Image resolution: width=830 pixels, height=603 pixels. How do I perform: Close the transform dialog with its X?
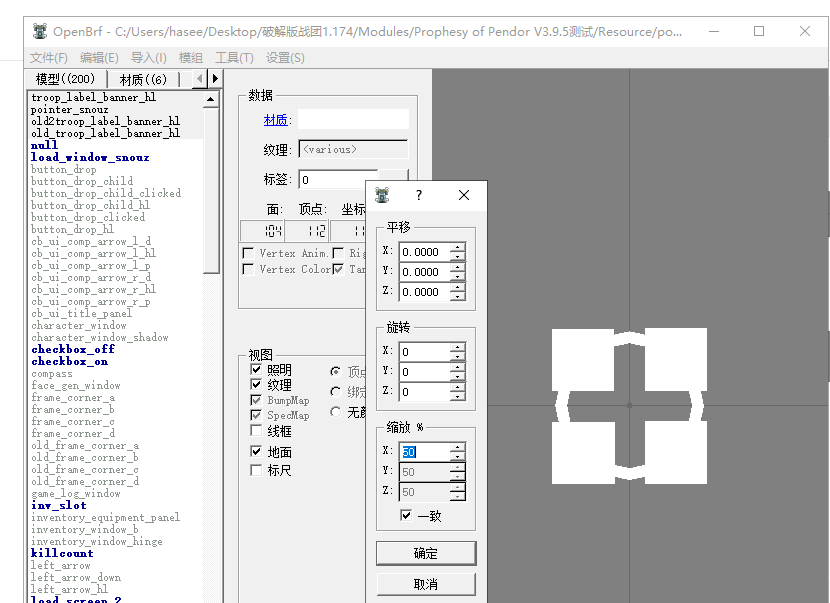click(x=464, y=195)
